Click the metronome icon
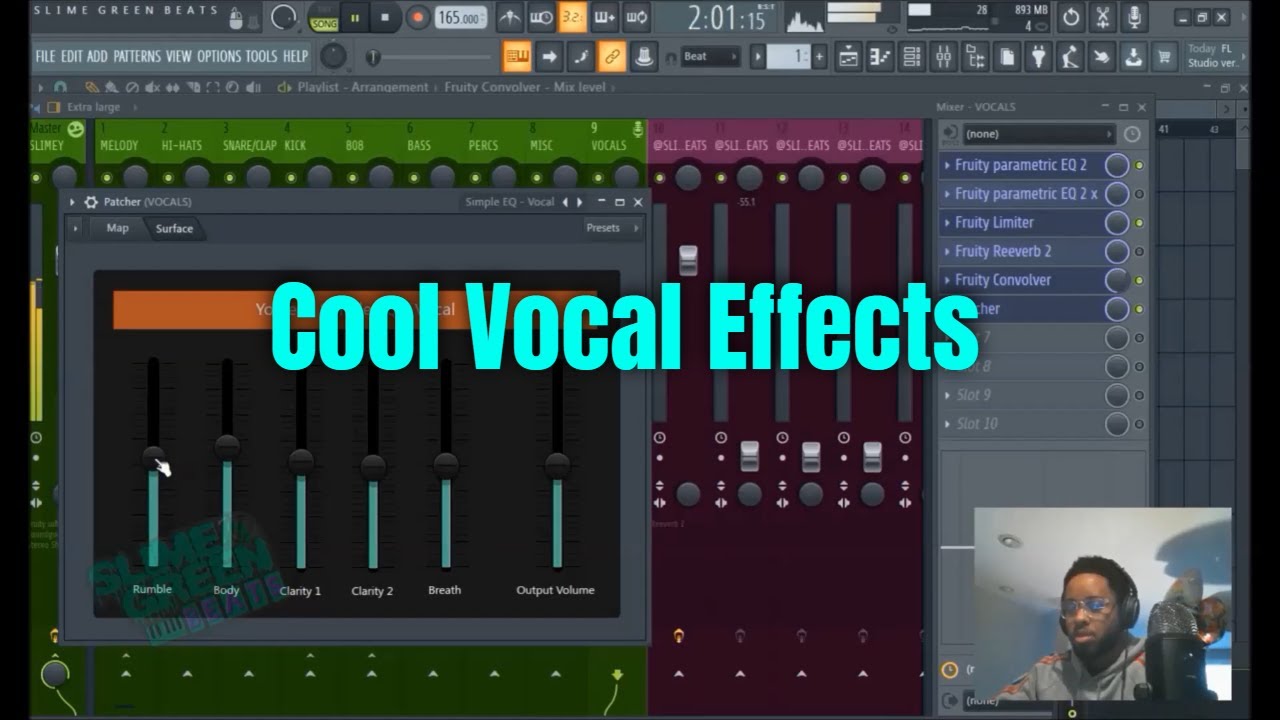The width and height of the screenshot is (1280, 720). pos(510,17)
